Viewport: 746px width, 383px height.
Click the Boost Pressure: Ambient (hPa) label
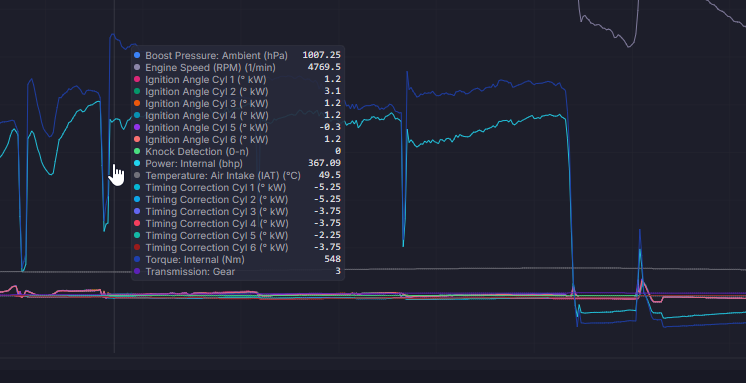(x=216, y=56)
